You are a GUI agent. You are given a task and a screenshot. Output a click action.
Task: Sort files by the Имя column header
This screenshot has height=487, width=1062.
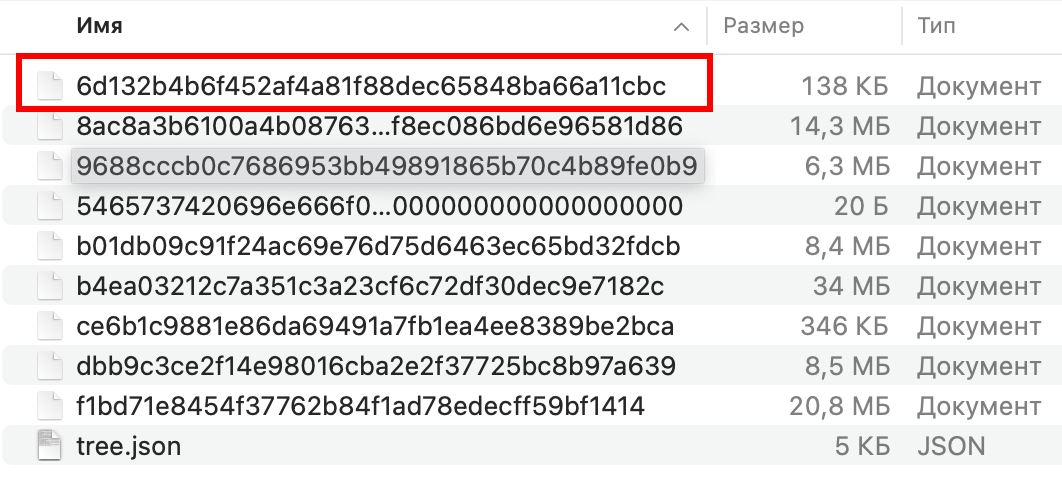click(x=99, y=26)
